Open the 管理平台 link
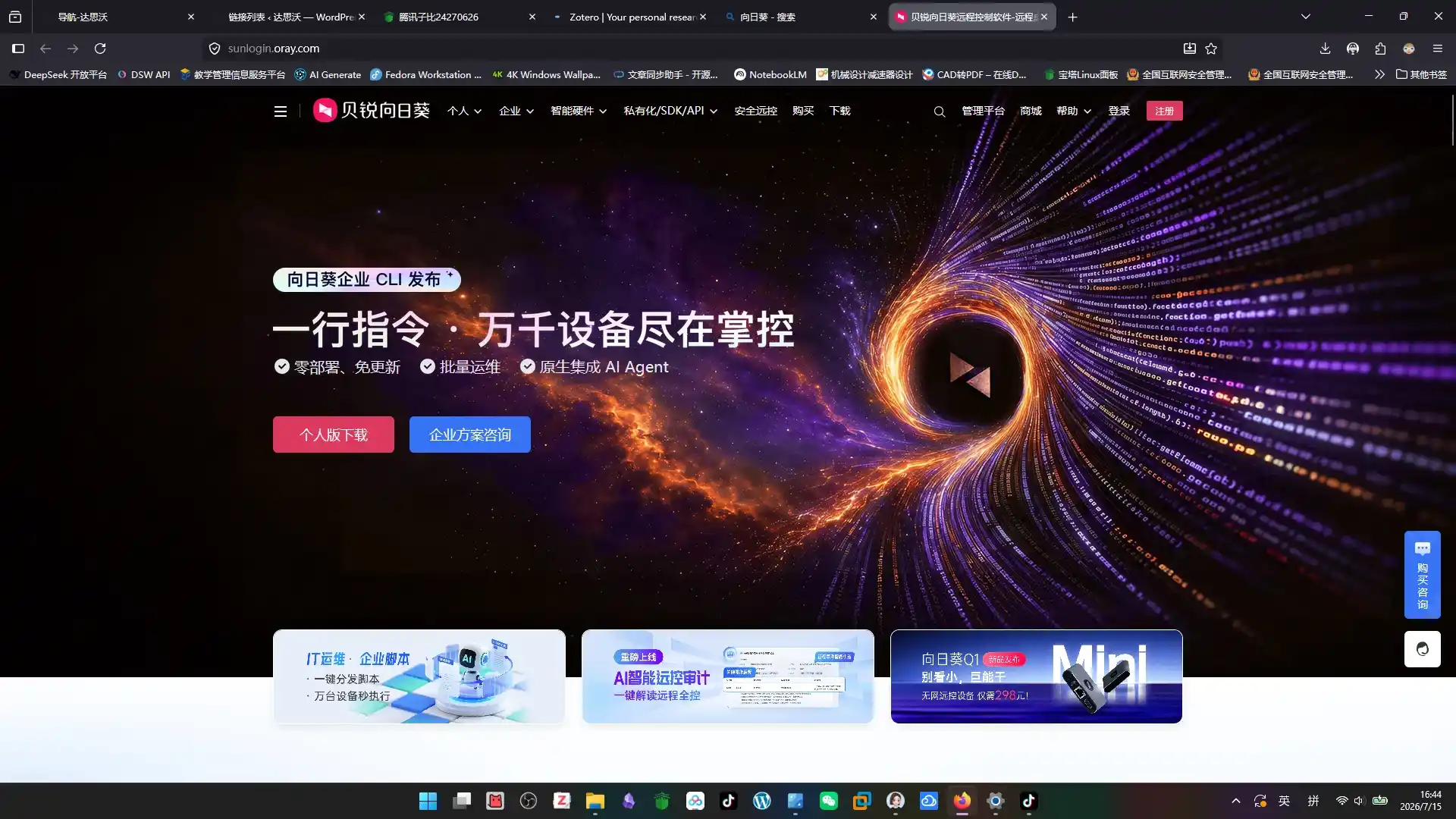Image resolution: width=1456 pixels, height=819 pixels. (x=983, y=111)
